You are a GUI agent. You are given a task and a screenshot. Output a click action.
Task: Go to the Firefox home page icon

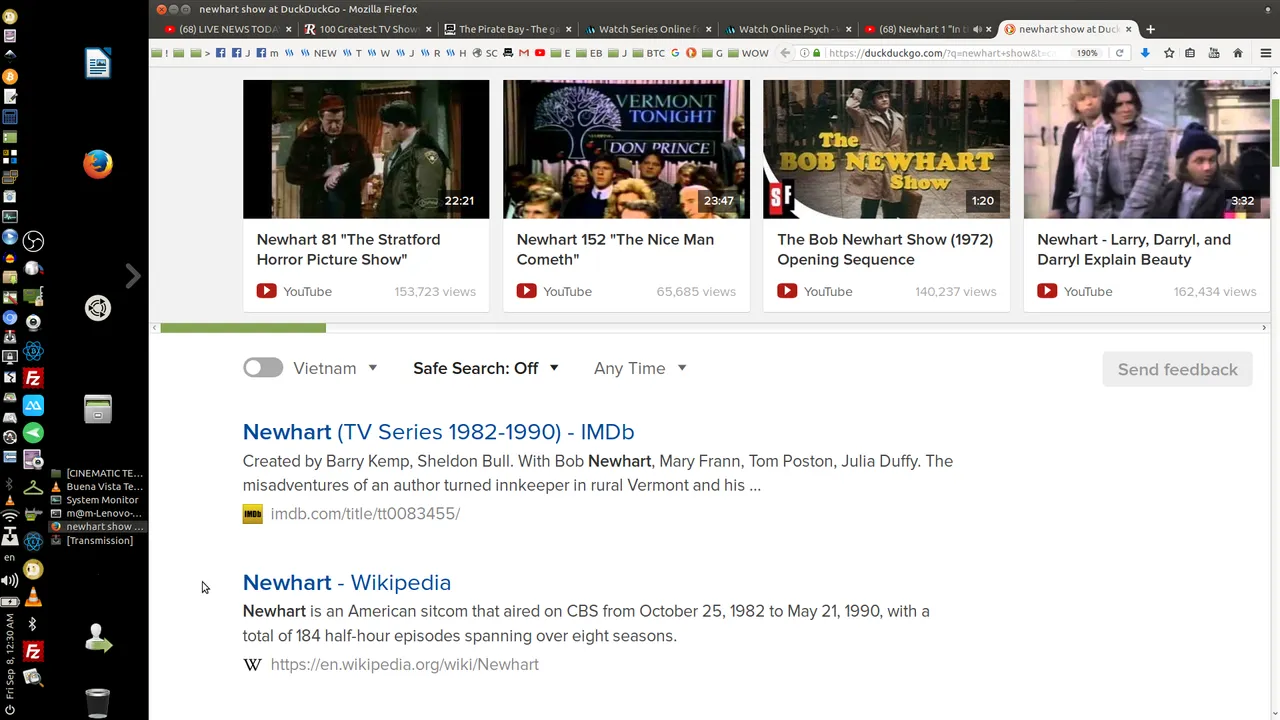click(1238, 53)
